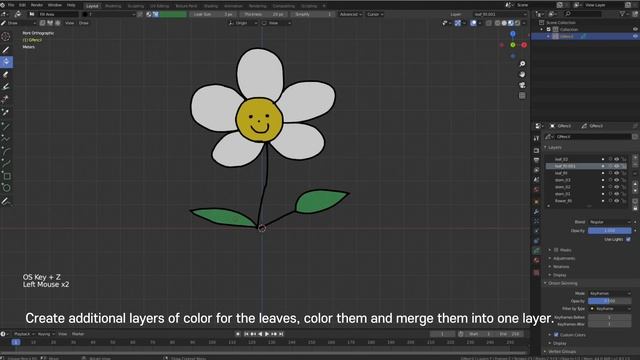Click the viewport pan hand gizmo
Image resolution: width=640 pixels, height=360 pixels.
click(x=522, y=75)
